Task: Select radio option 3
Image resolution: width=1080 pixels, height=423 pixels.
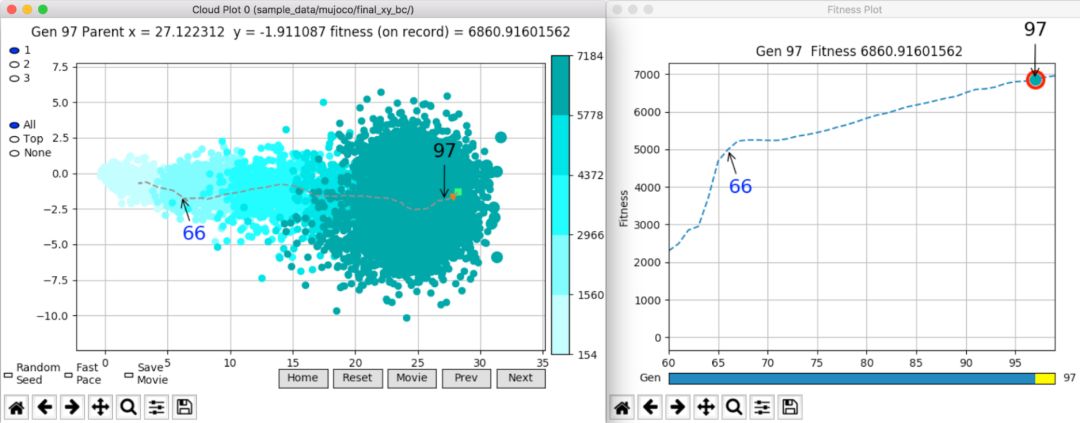Action: coord(14,78)
